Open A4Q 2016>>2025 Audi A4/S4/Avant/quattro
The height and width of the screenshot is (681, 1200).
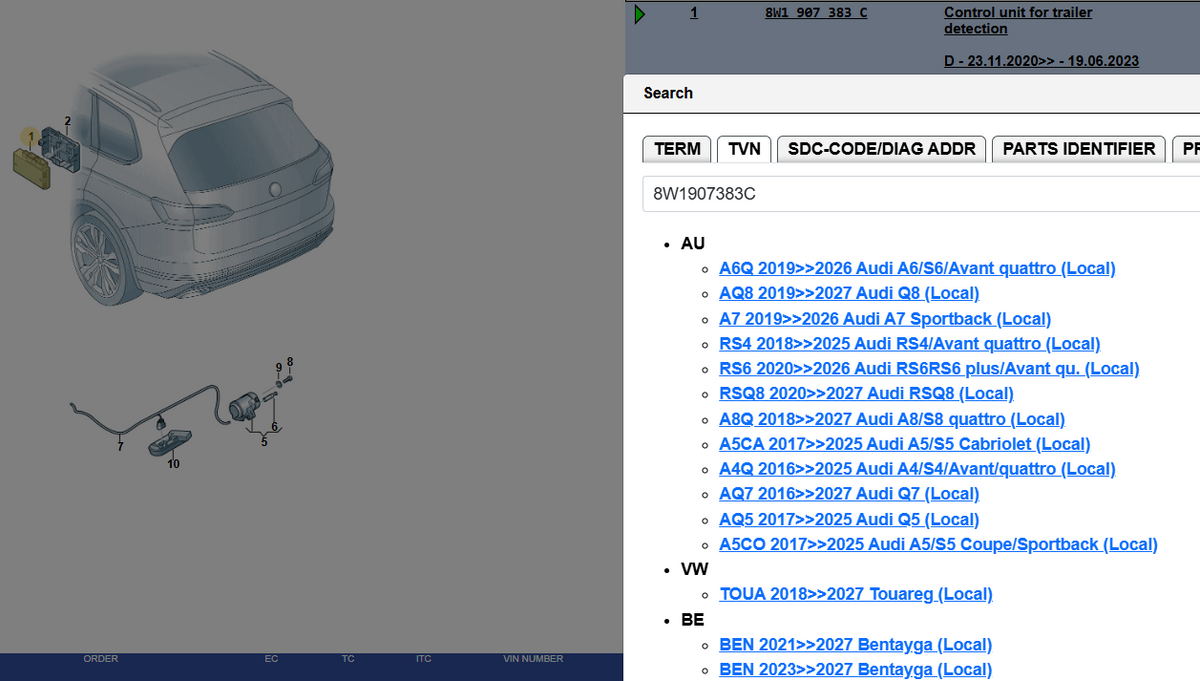917,469
